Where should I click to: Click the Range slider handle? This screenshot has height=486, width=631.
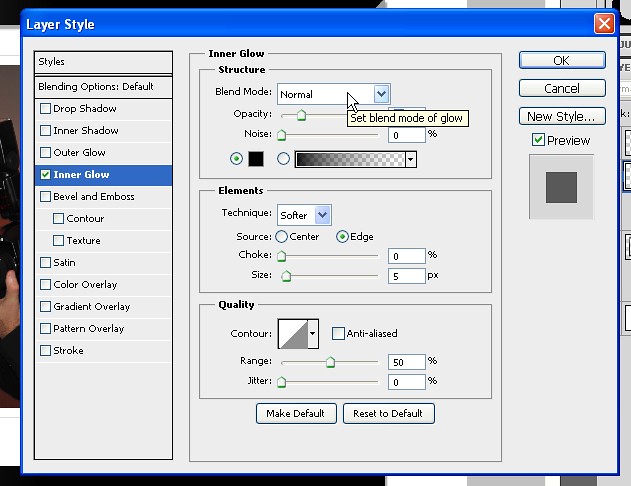331,362
